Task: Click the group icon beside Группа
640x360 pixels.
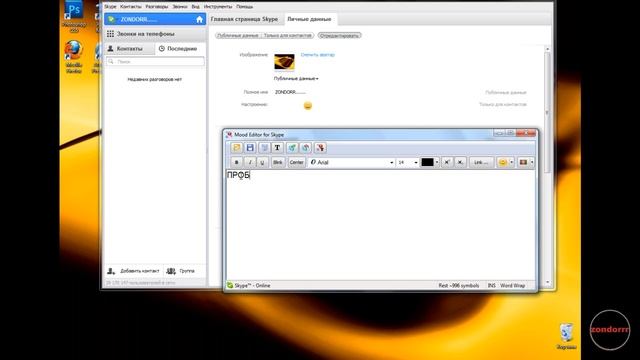Action: [171, 271]
